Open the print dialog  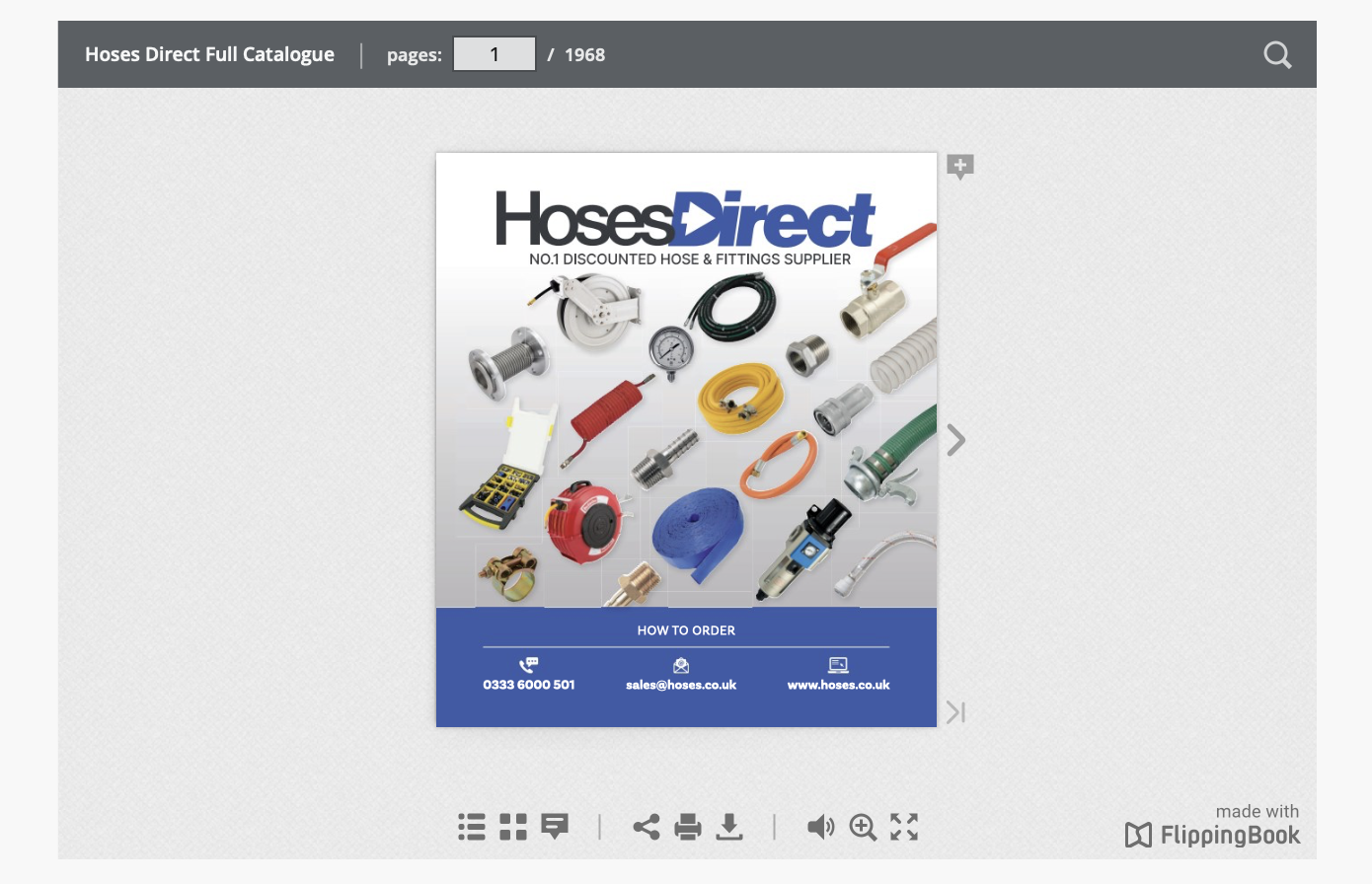[x=688, y=827]
